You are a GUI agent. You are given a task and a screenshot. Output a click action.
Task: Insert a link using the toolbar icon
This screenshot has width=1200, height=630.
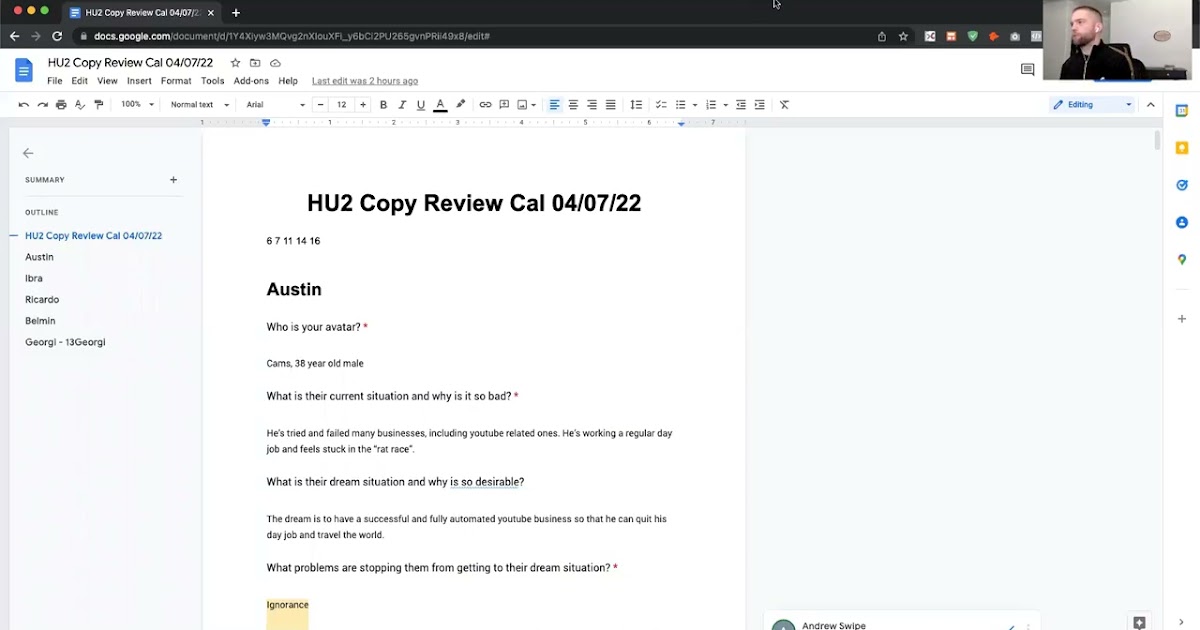click(485, 105)
